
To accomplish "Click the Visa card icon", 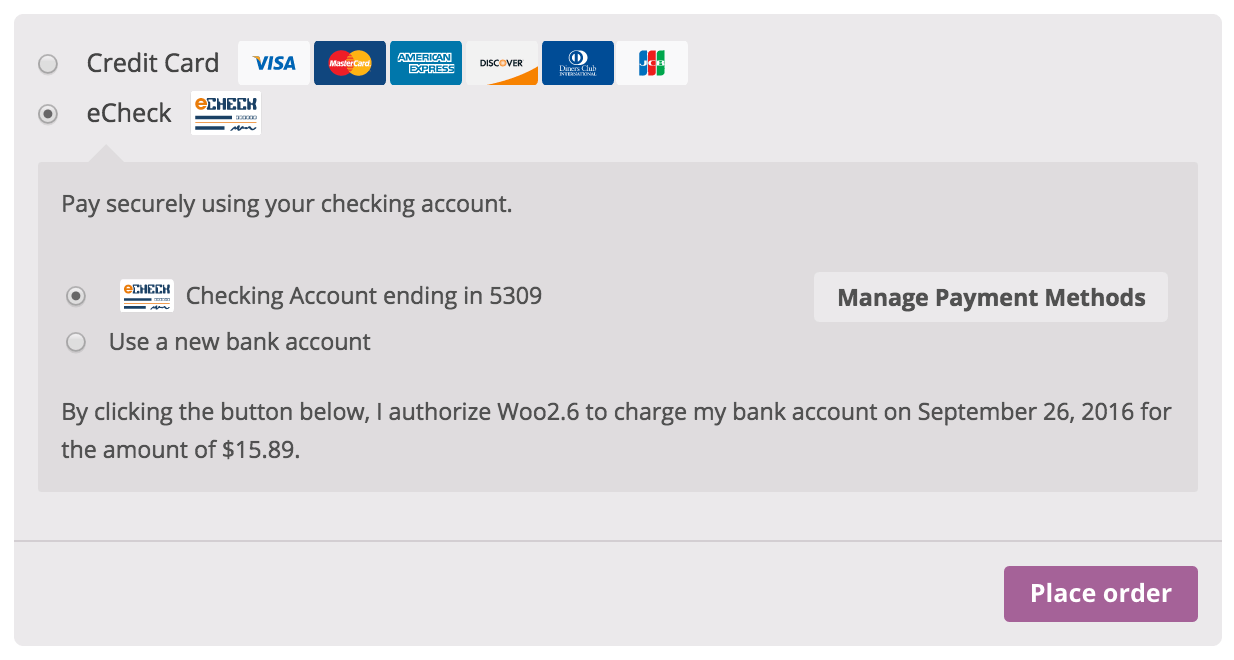I will point(273,62).
